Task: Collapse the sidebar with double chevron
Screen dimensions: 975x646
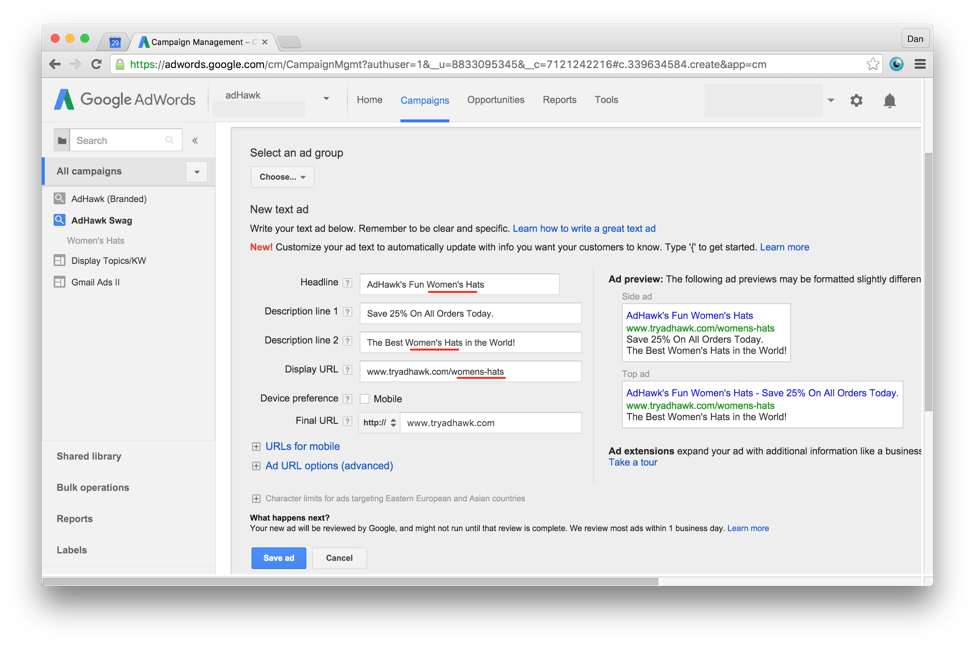Action: 195,141
